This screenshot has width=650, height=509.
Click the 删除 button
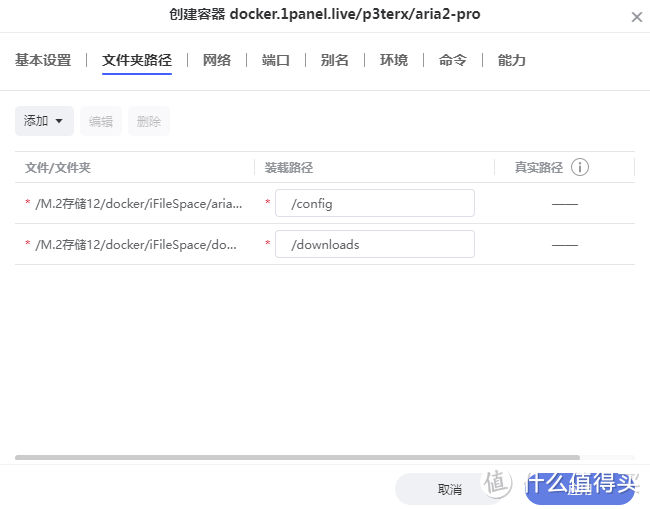(149, 121)
